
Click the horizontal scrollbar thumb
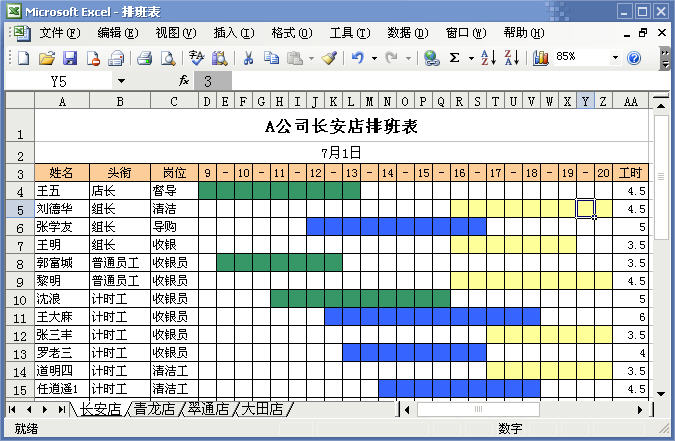tap(478, 410)
